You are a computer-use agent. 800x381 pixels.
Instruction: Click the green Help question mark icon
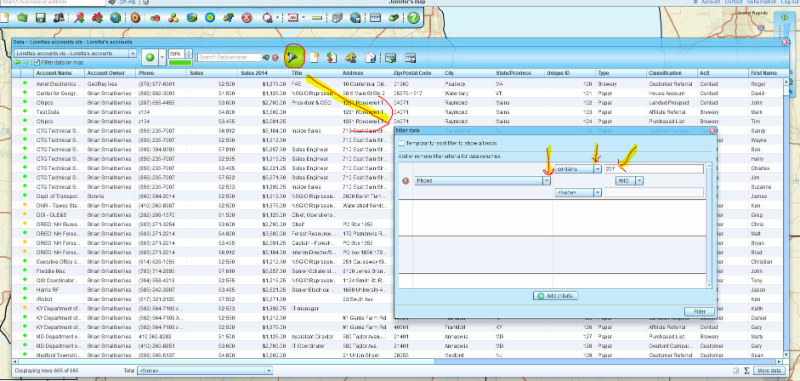coord(413,18)
